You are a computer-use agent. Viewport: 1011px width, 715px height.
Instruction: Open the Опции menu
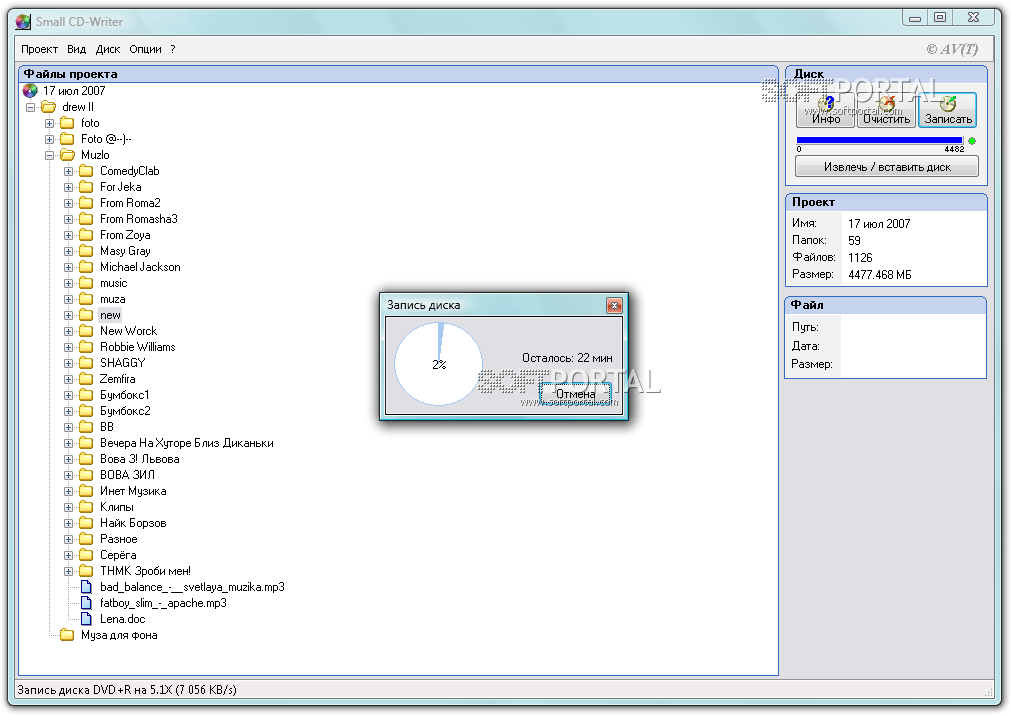145,49
